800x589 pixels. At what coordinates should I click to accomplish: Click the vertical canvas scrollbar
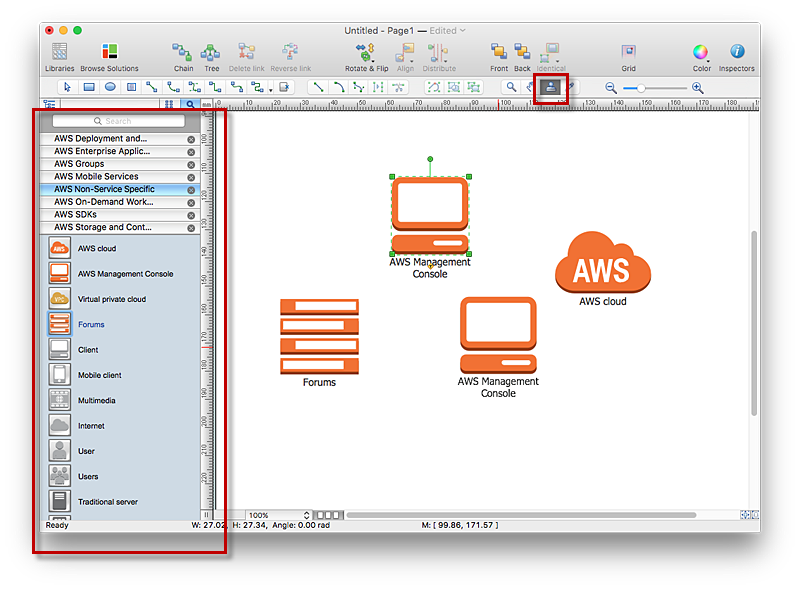point(754,323)
